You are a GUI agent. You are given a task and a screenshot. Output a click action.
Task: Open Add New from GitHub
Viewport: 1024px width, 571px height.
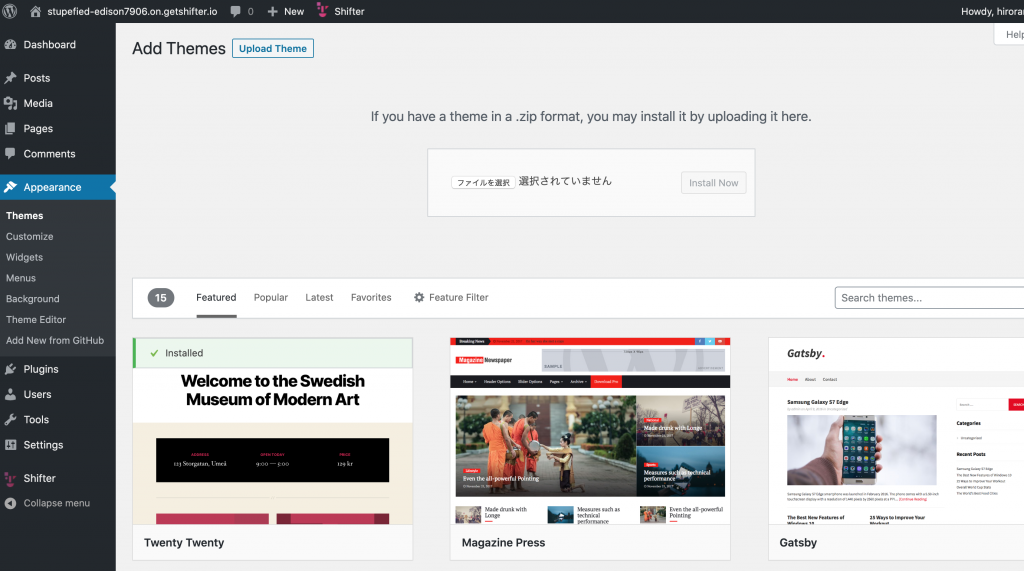pos(55,340)
